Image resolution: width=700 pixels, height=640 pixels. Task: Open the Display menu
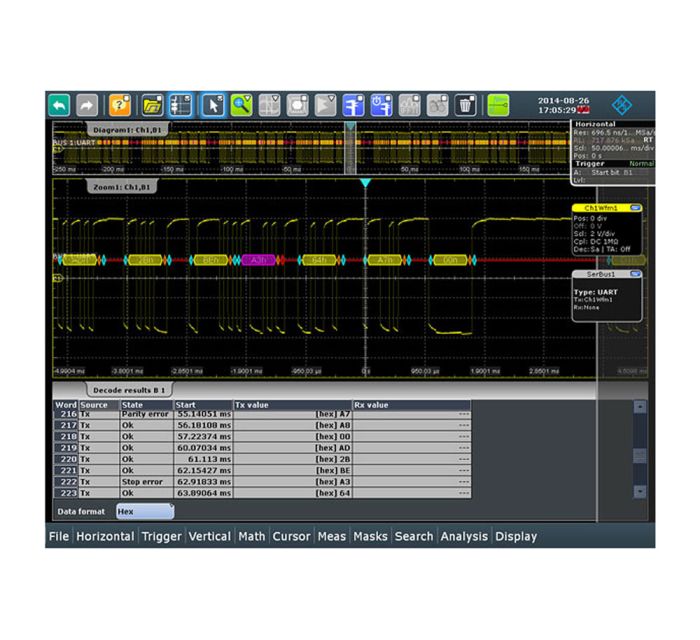(516, 536)
